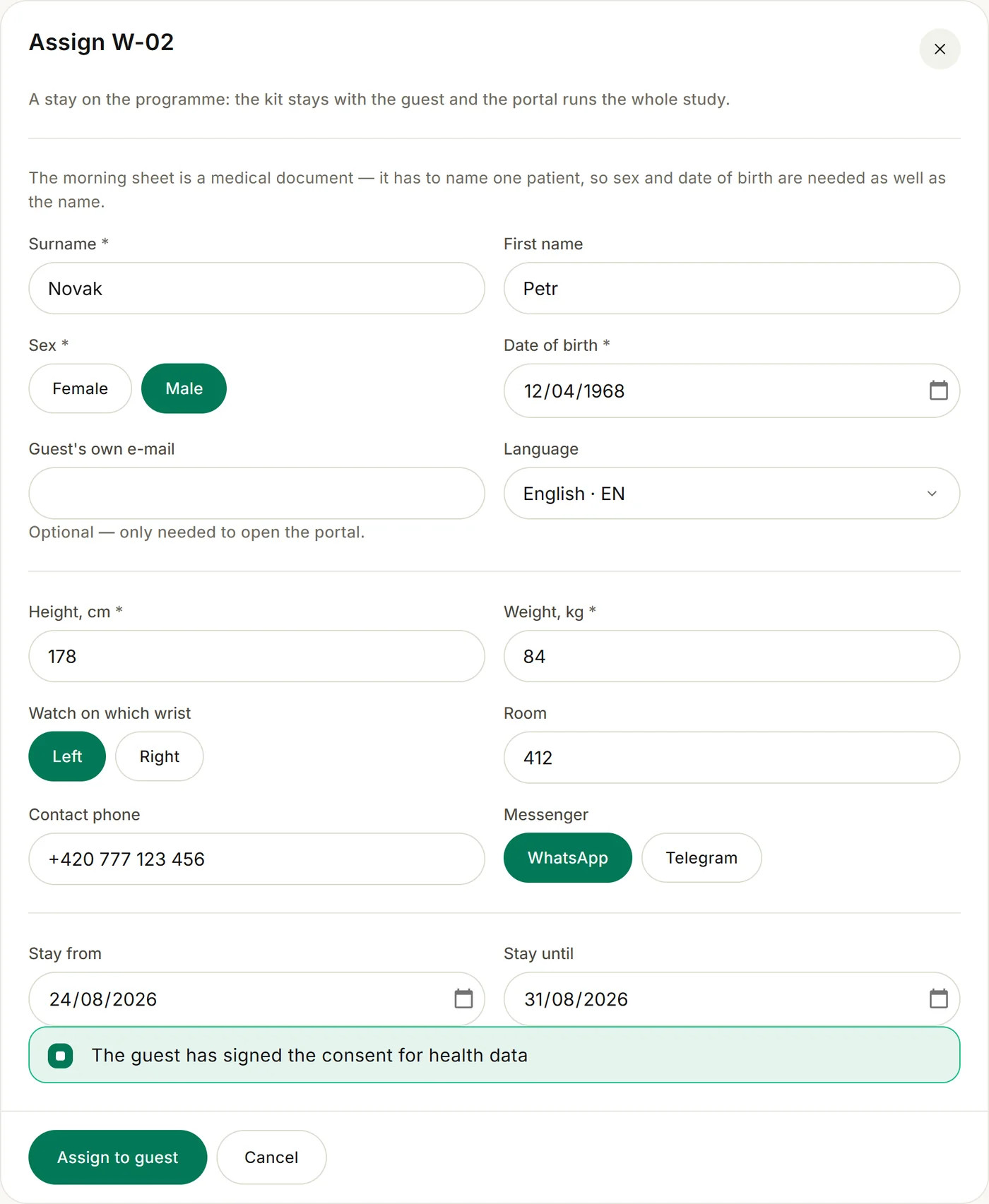Focus the Surname field containing Novak
Image resolution: width=989 pixels, height=1204 pixels.
click(256, 288)
